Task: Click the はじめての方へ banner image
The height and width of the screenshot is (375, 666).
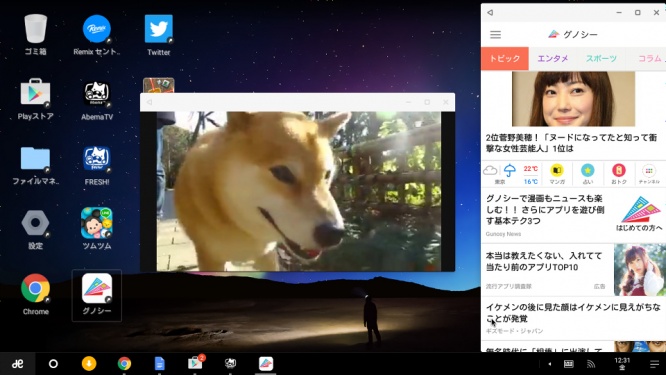Action: (x=639, y=213)
